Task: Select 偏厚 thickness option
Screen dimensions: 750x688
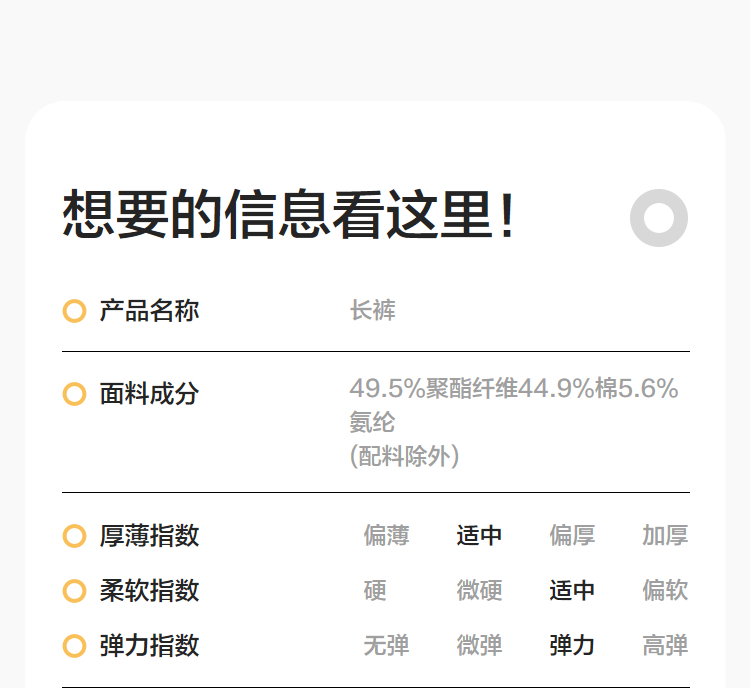Action: (572, 536)
